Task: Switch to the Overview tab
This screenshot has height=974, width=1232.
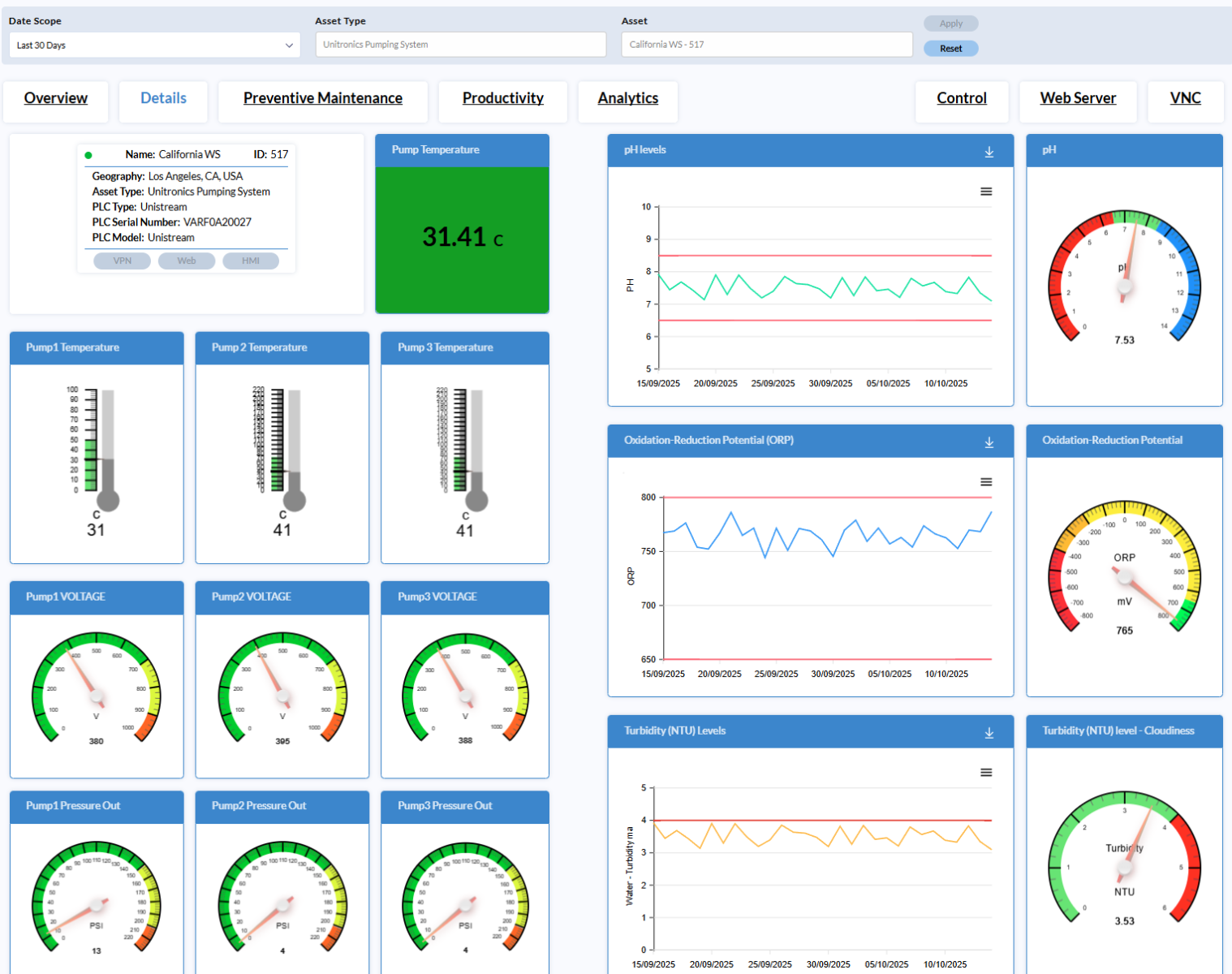Action: point(56,98)
